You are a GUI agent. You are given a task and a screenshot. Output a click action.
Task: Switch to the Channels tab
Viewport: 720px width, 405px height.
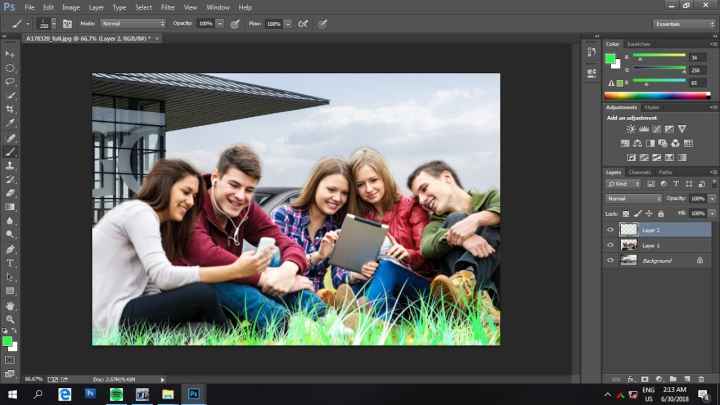tap(637, 172)
